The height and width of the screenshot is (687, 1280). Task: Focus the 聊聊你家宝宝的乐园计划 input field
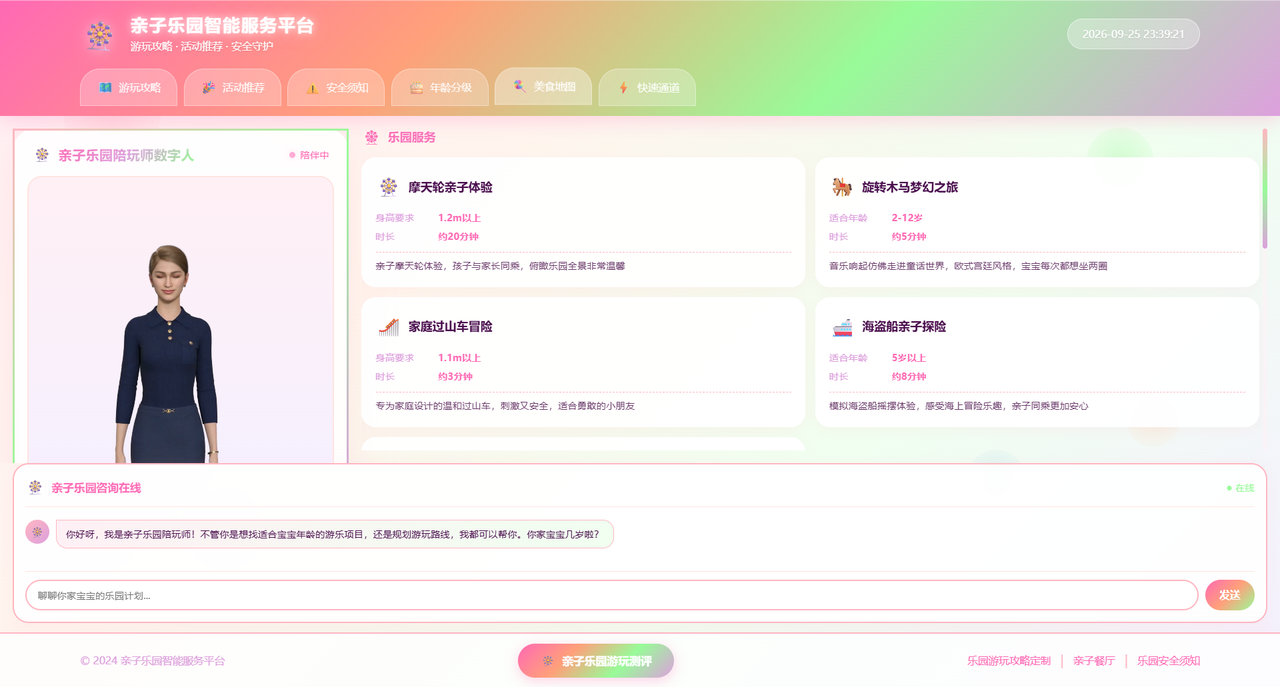click(x=612, y=595)
